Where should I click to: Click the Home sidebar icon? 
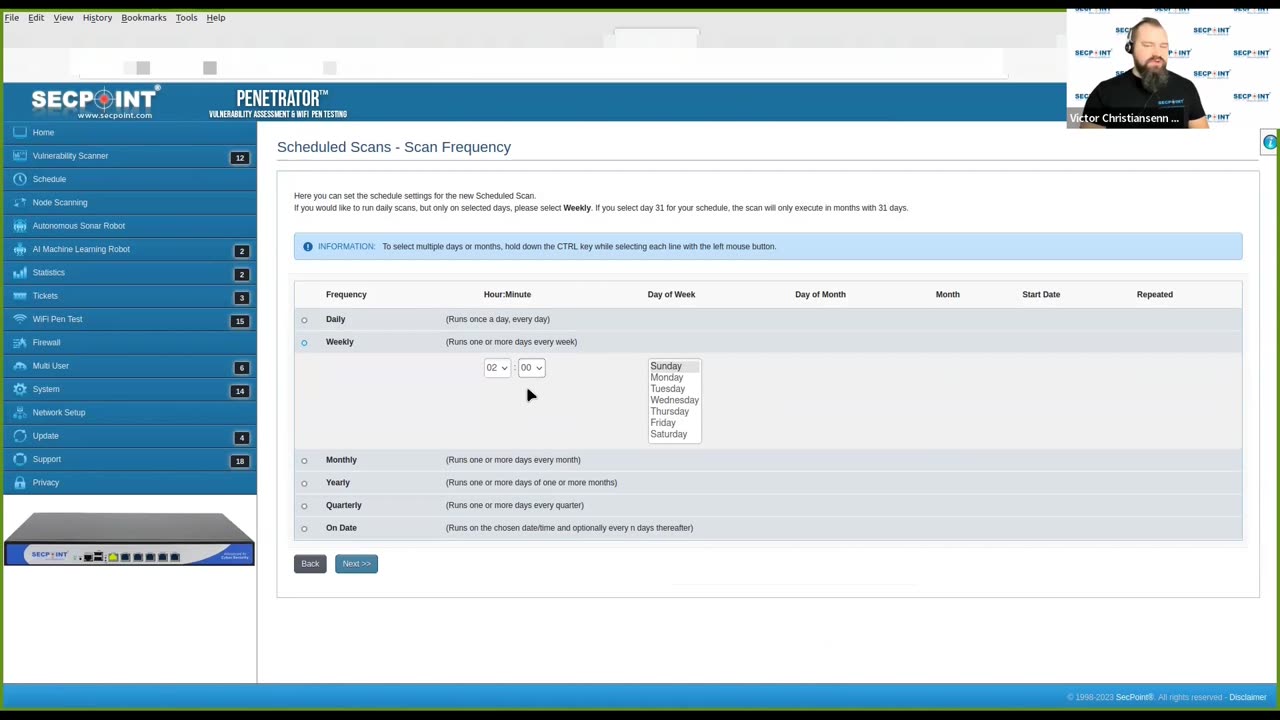tap(20, 132)
